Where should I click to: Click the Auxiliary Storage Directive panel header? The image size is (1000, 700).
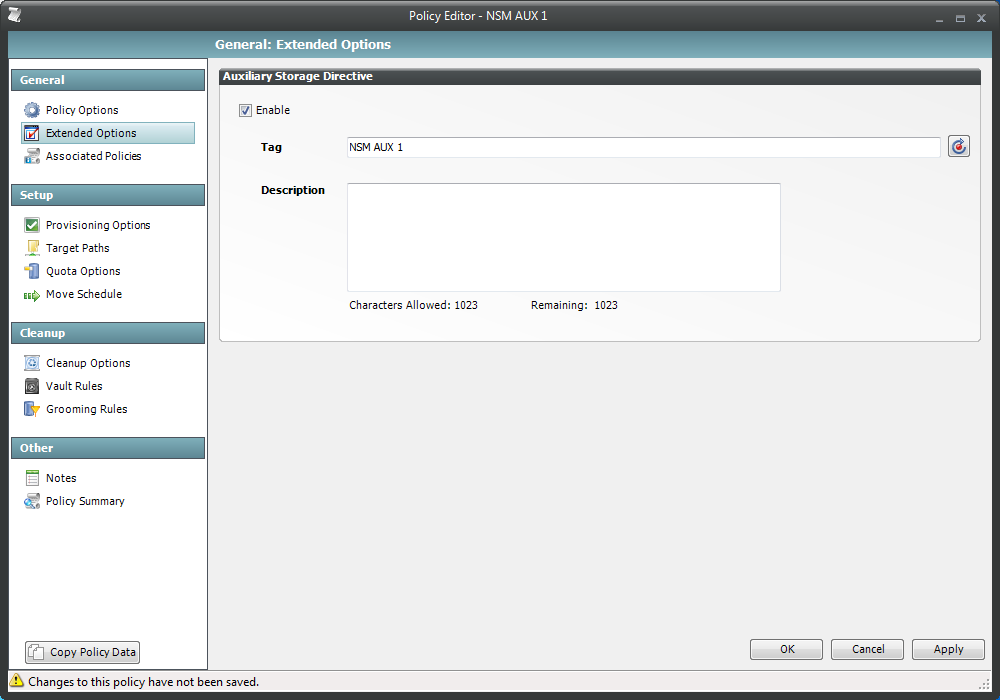tap(599, 77)
